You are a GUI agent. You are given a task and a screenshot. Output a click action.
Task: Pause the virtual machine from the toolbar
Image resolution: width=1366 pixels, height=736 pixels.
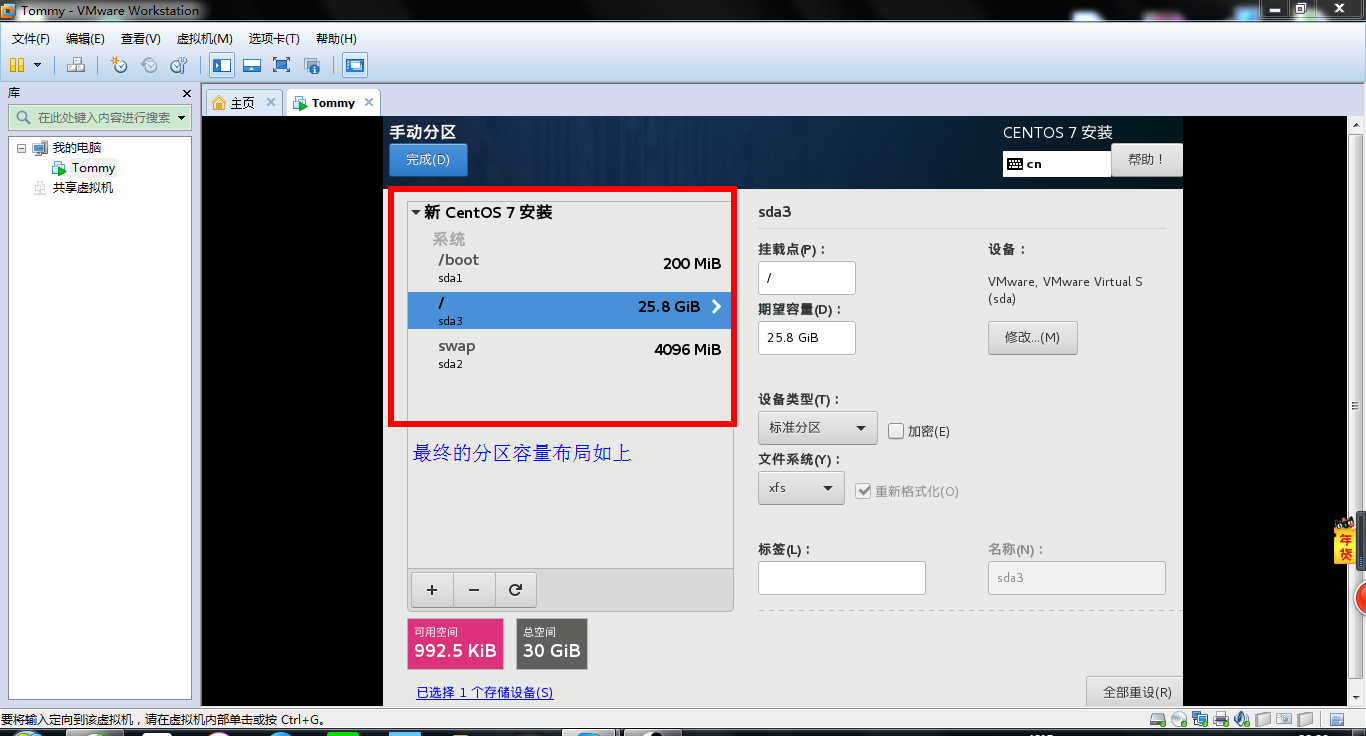16,65
